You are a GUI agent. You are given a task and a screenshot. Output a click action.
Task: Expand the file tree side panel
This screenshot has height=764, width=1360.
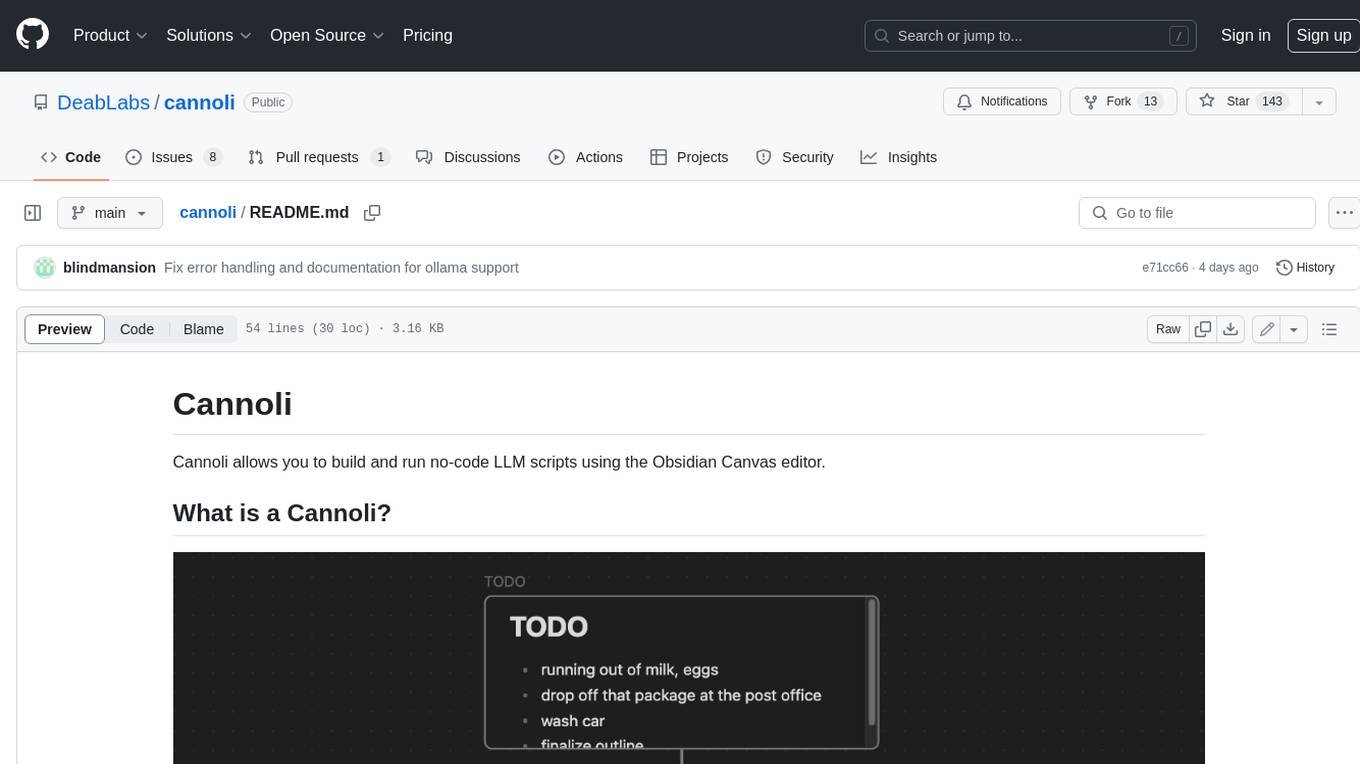[x=33, y=213]
